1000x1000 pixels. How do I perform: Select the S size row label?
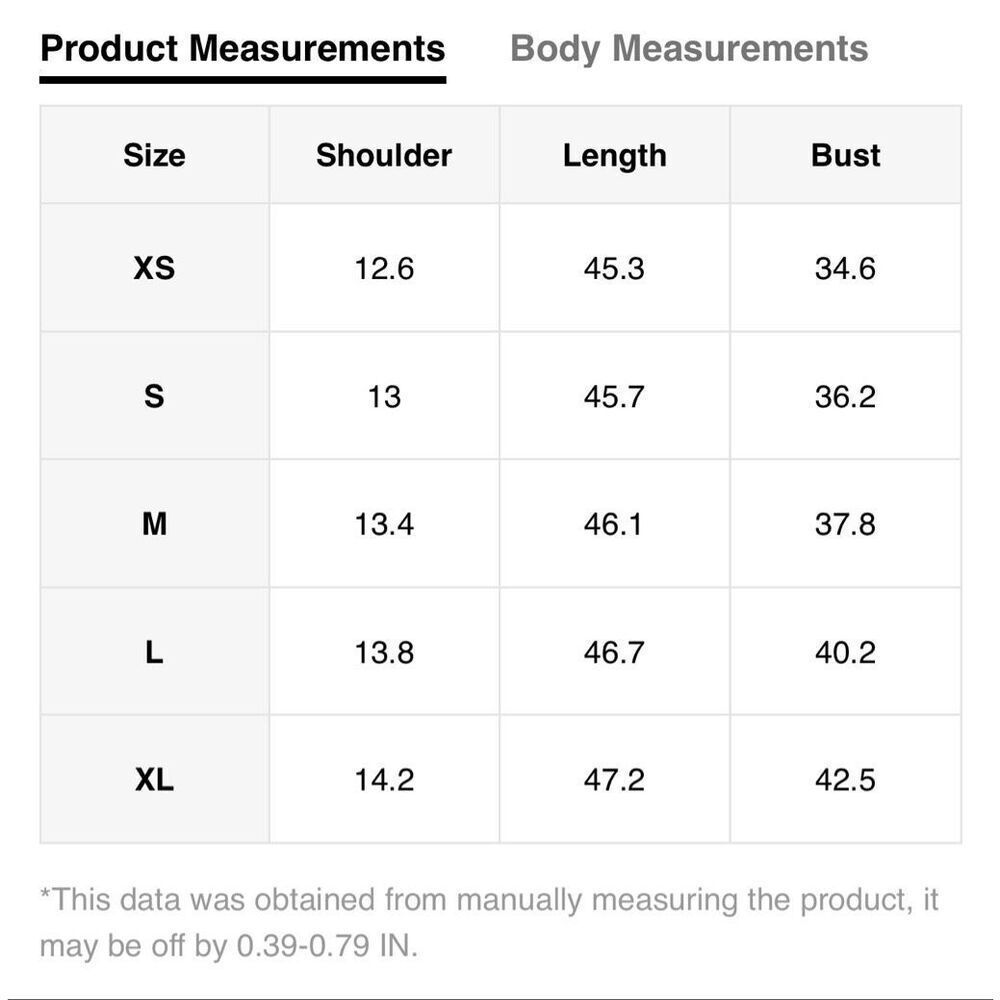154,396
